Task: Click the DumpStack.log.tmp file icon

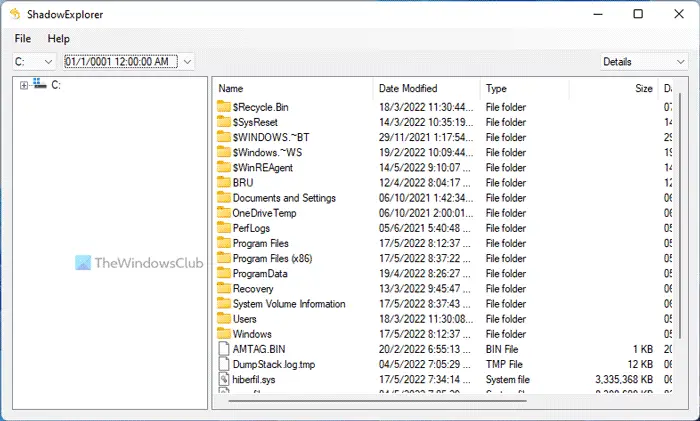Action: coord(224,364)
